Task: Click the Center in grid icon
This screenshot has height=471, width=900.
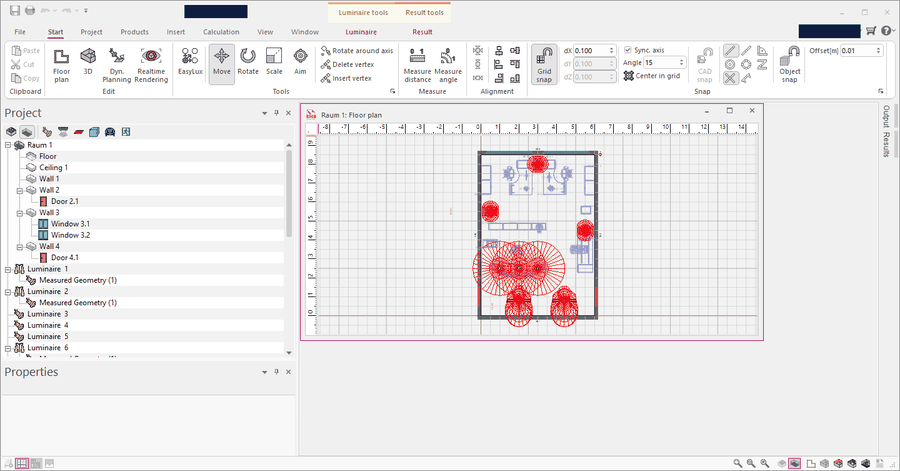Action: [x=629, y=76]
